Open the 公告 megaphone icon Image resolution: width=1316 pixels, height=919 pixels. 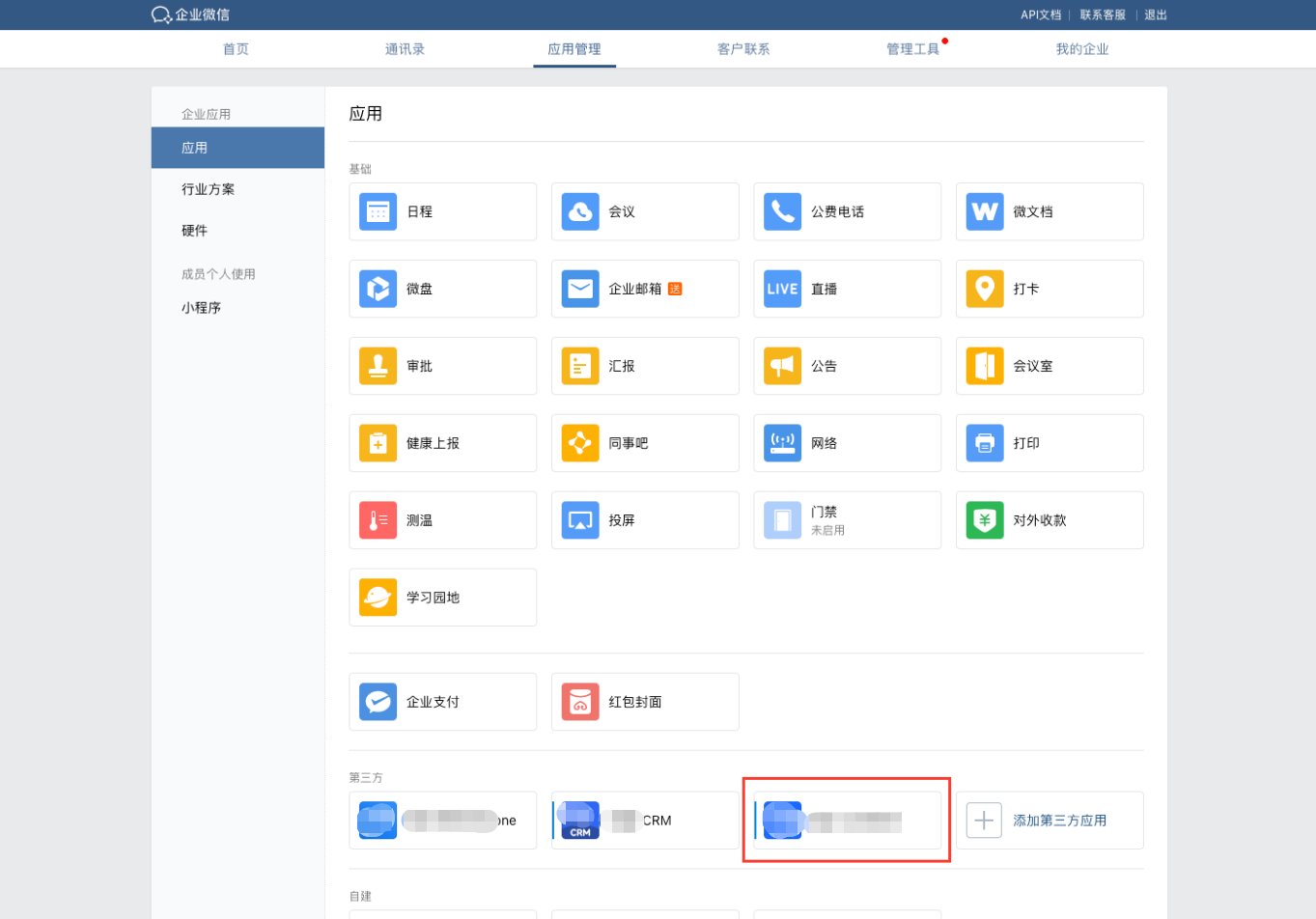[782, 366]
